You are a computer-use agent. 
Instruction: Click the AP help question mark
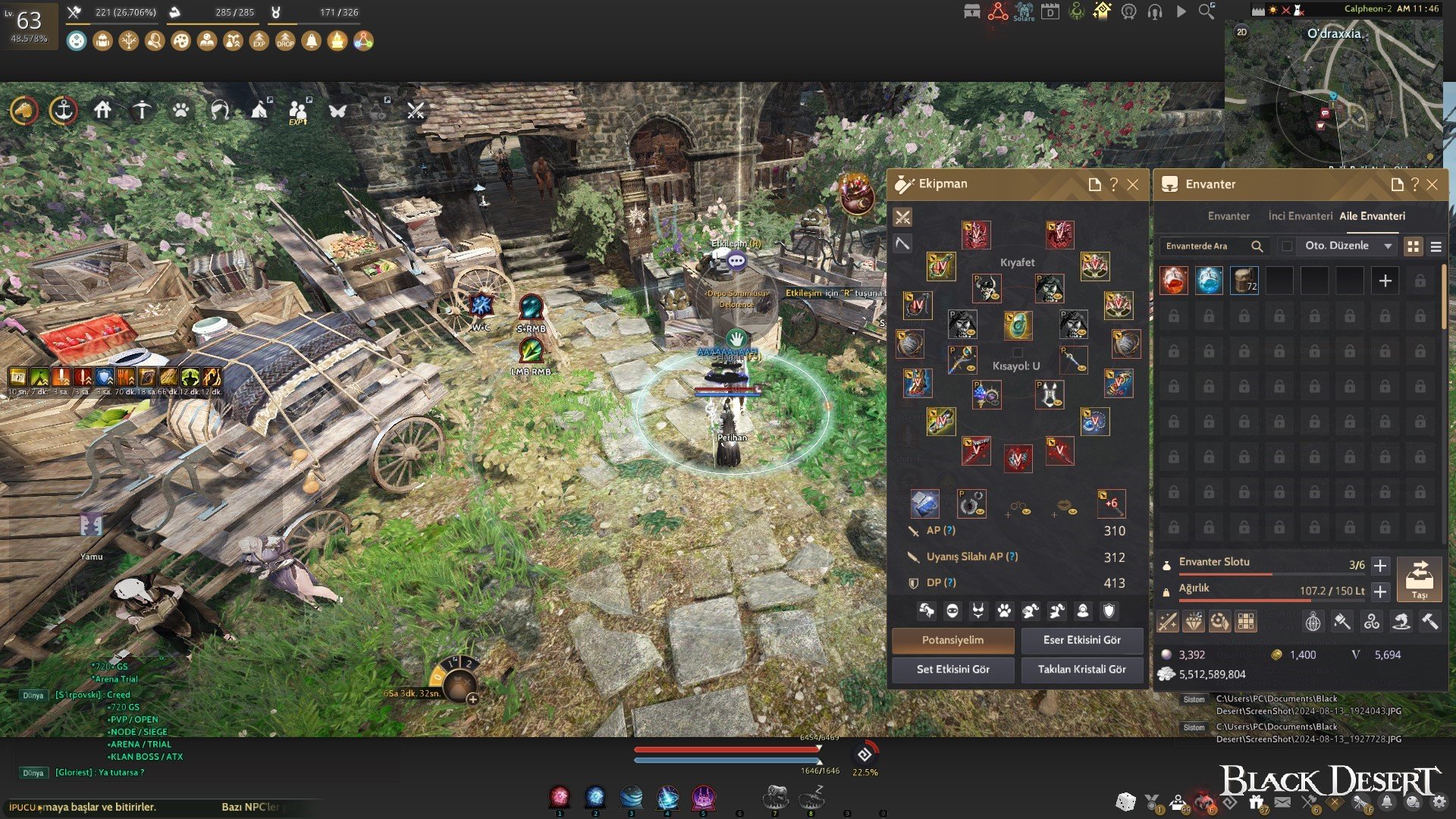pyautogui.click(x=949, y=531)
